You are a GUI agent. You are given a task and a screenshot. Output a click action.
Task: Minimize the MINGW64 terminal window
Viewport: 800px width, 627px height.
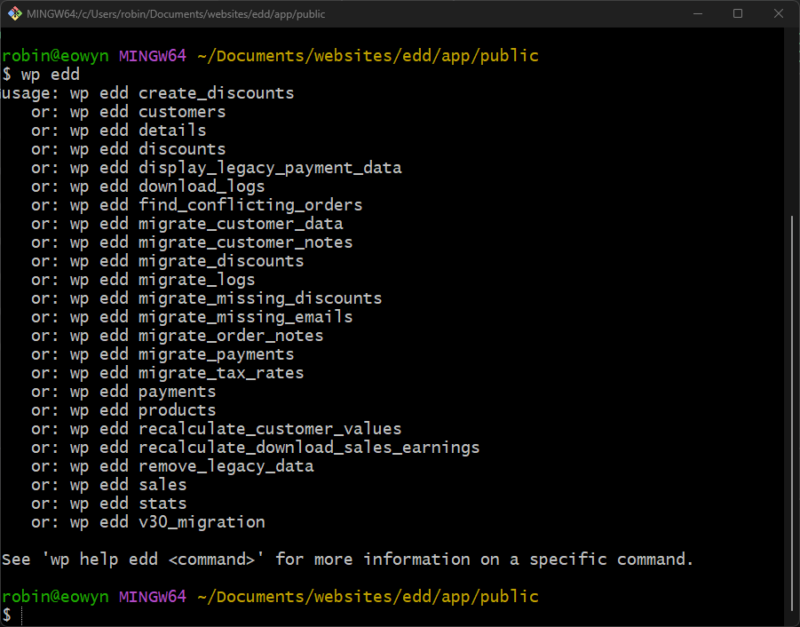pos(693,14)
